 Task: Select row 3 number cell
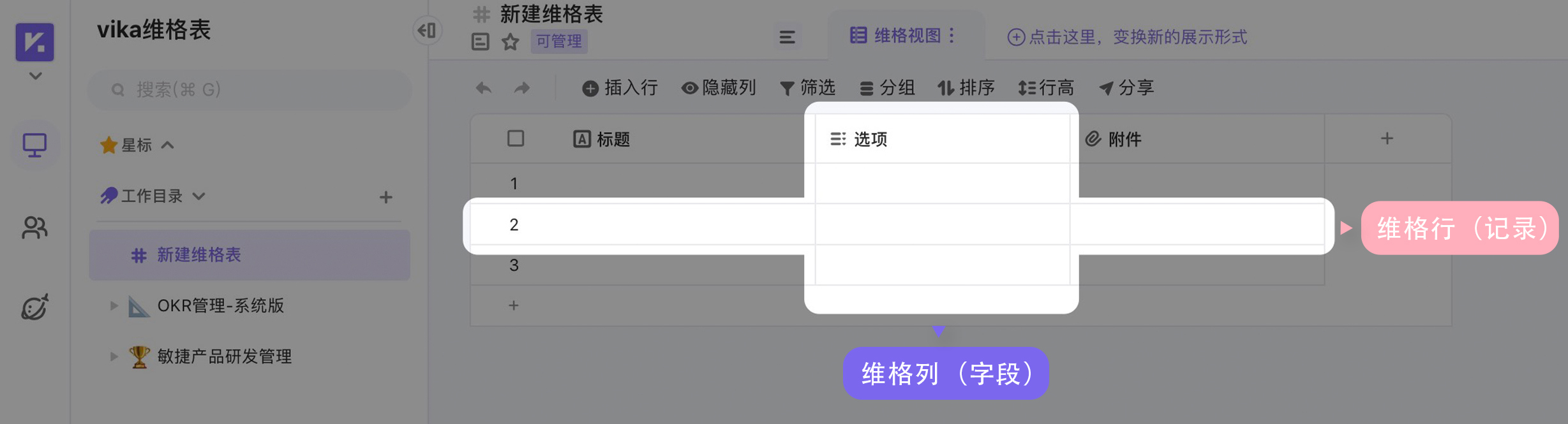(x=514, y=265)
